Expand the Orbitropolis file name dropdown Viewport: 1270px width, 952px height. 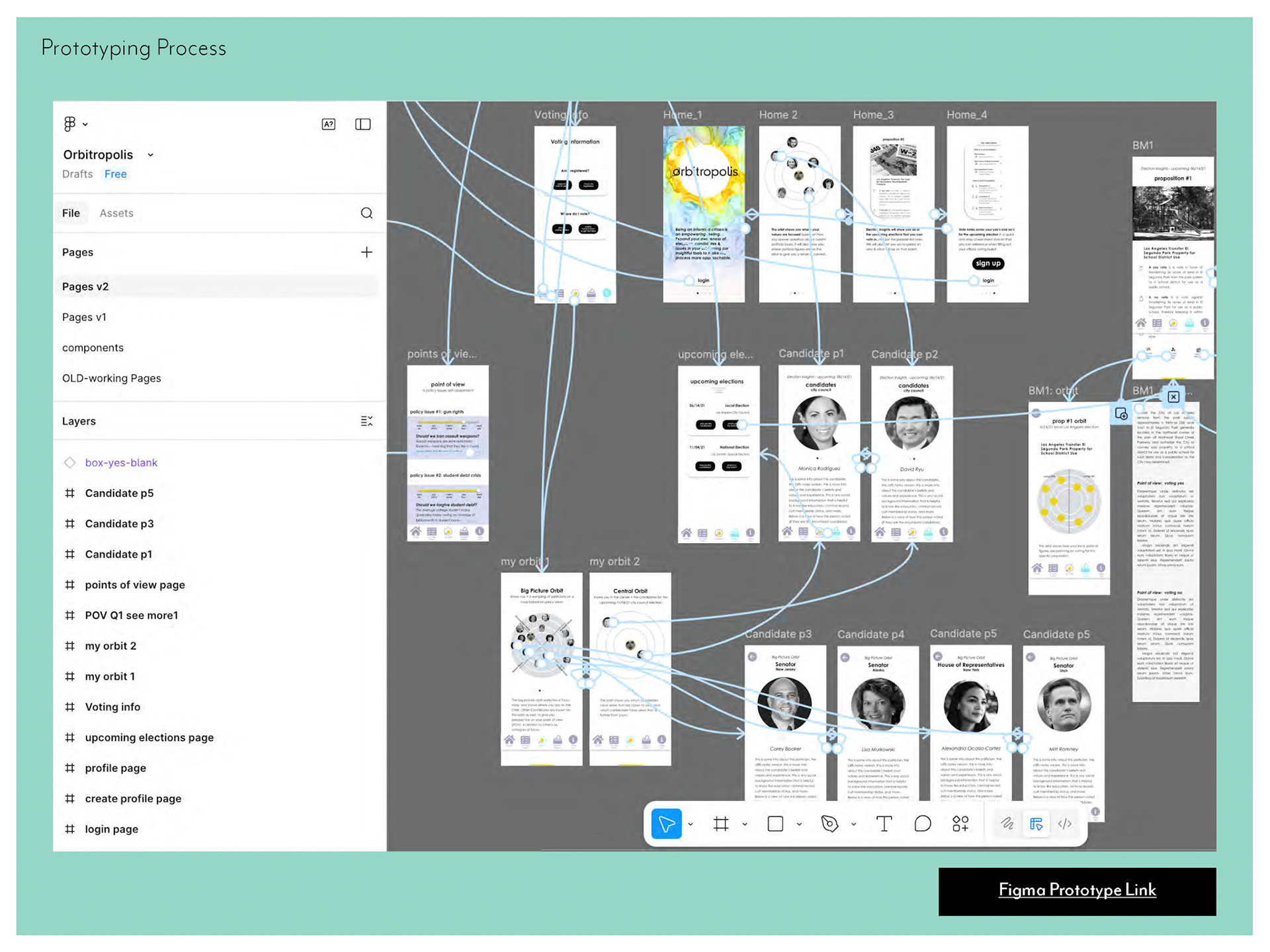(151, 155)
